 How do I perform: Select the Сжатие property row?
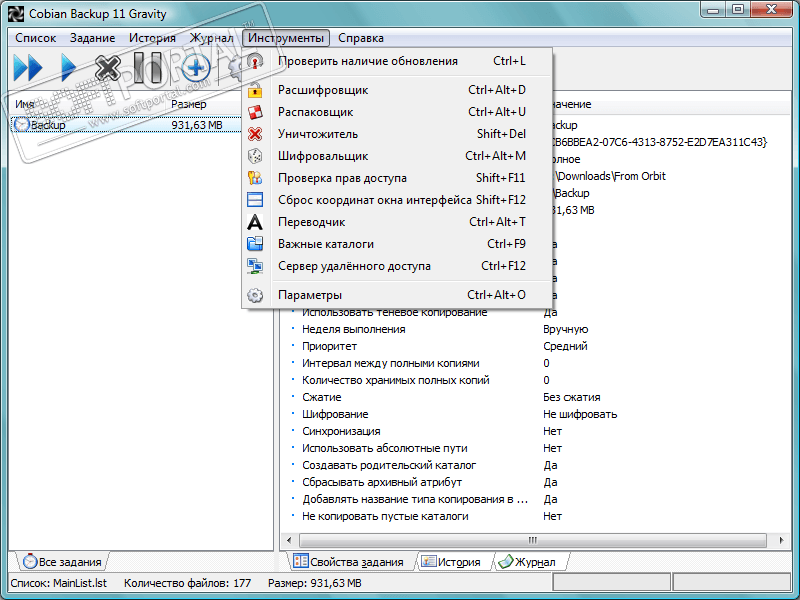point(533,397)
